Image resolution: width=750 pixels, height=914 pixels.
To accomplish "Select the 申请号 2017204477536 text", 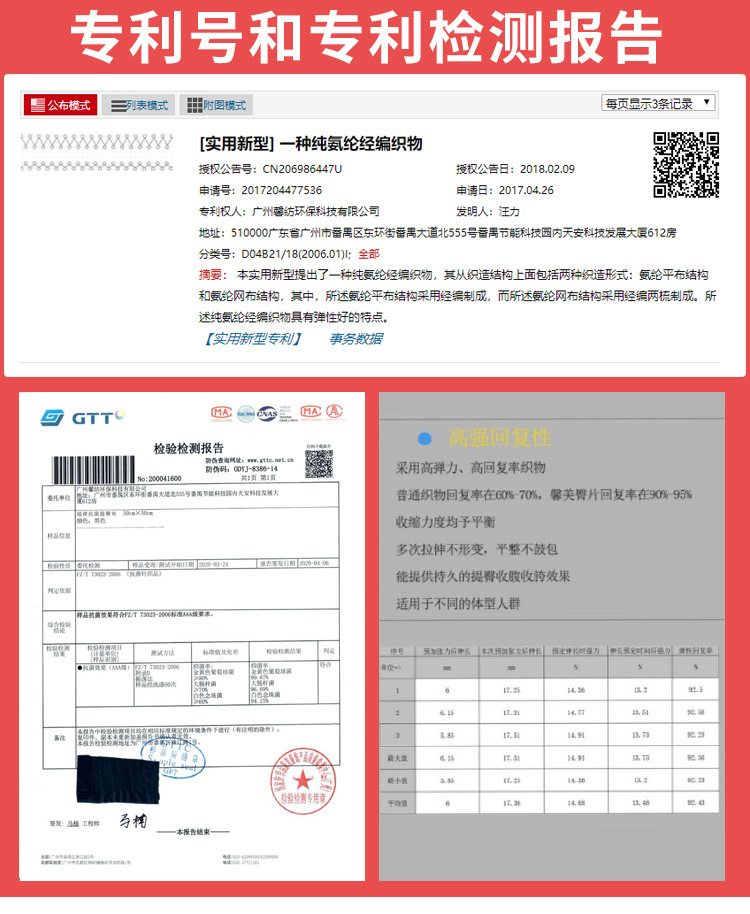I will pos(260,190).
